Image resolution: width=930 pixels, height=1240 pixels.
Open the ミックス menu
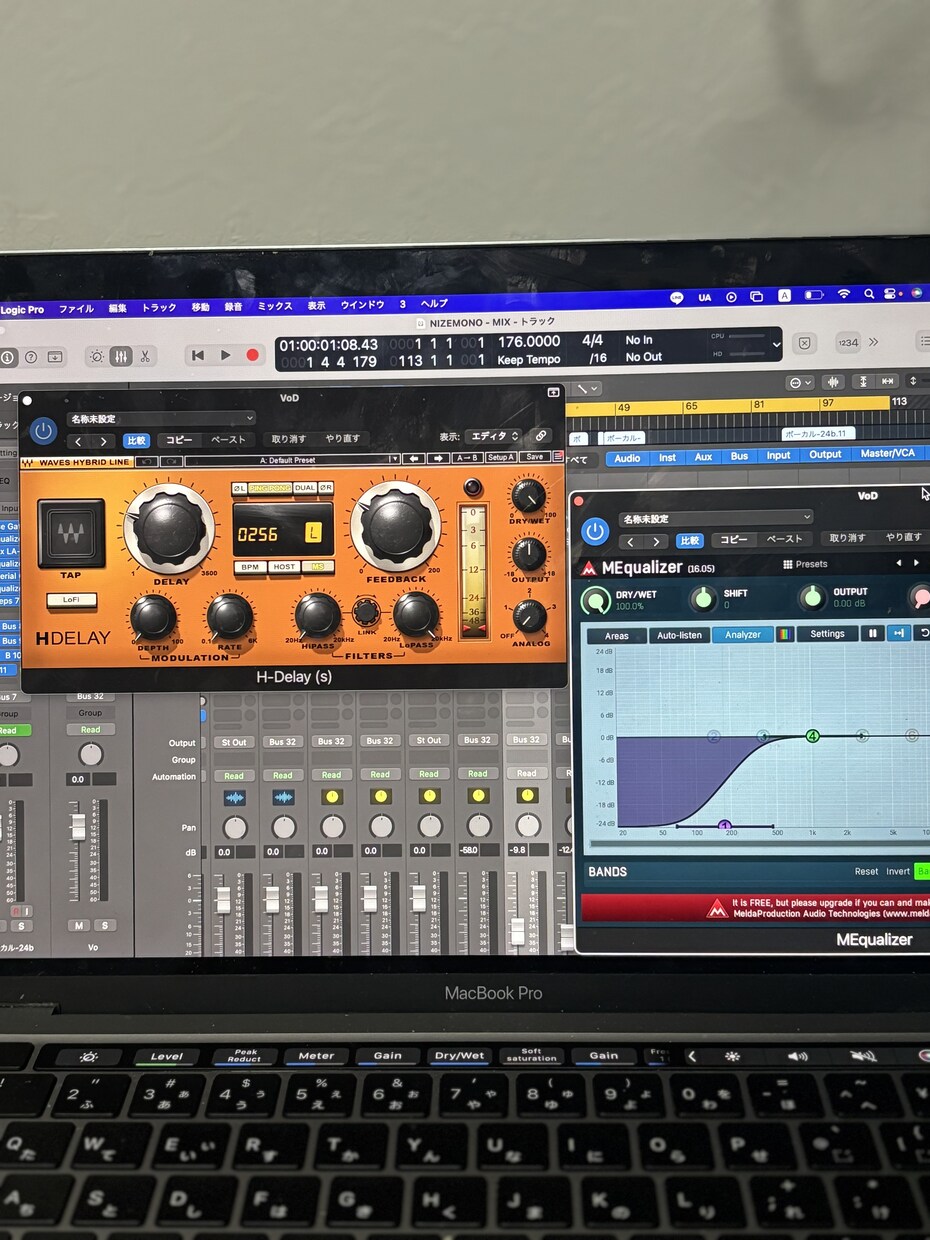pyautogui.click(x=275, y=306)
